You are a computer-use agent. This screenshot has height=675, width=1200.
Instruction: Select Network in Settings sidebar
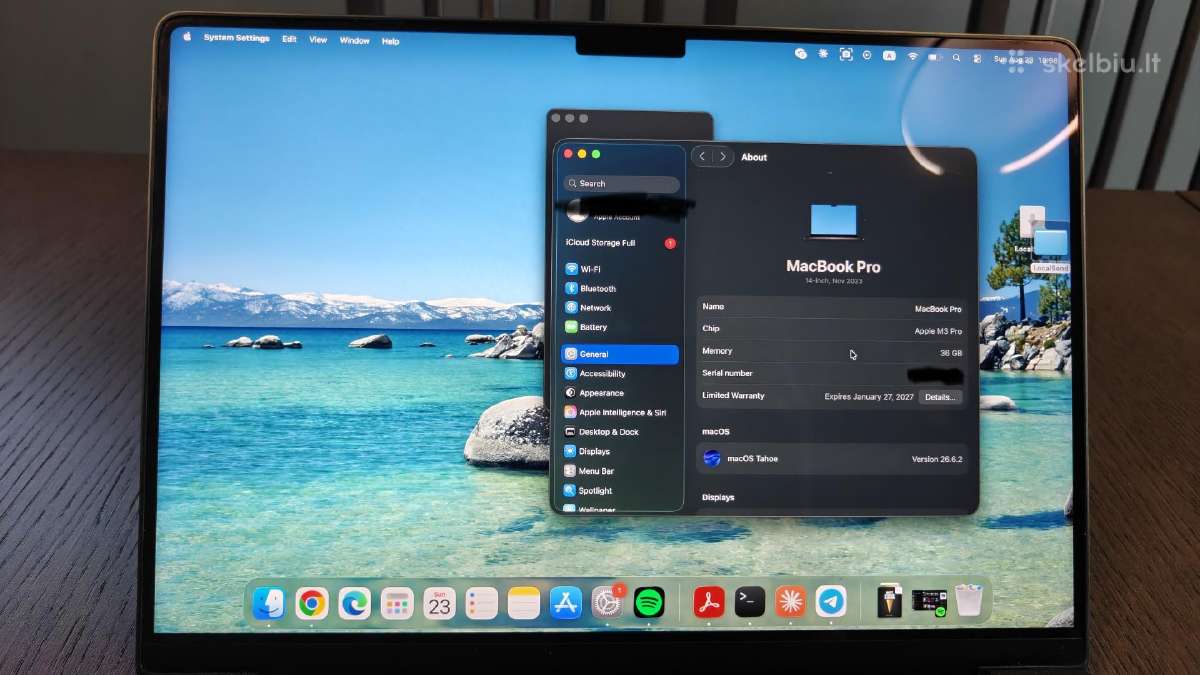click(x=620, y=308)
